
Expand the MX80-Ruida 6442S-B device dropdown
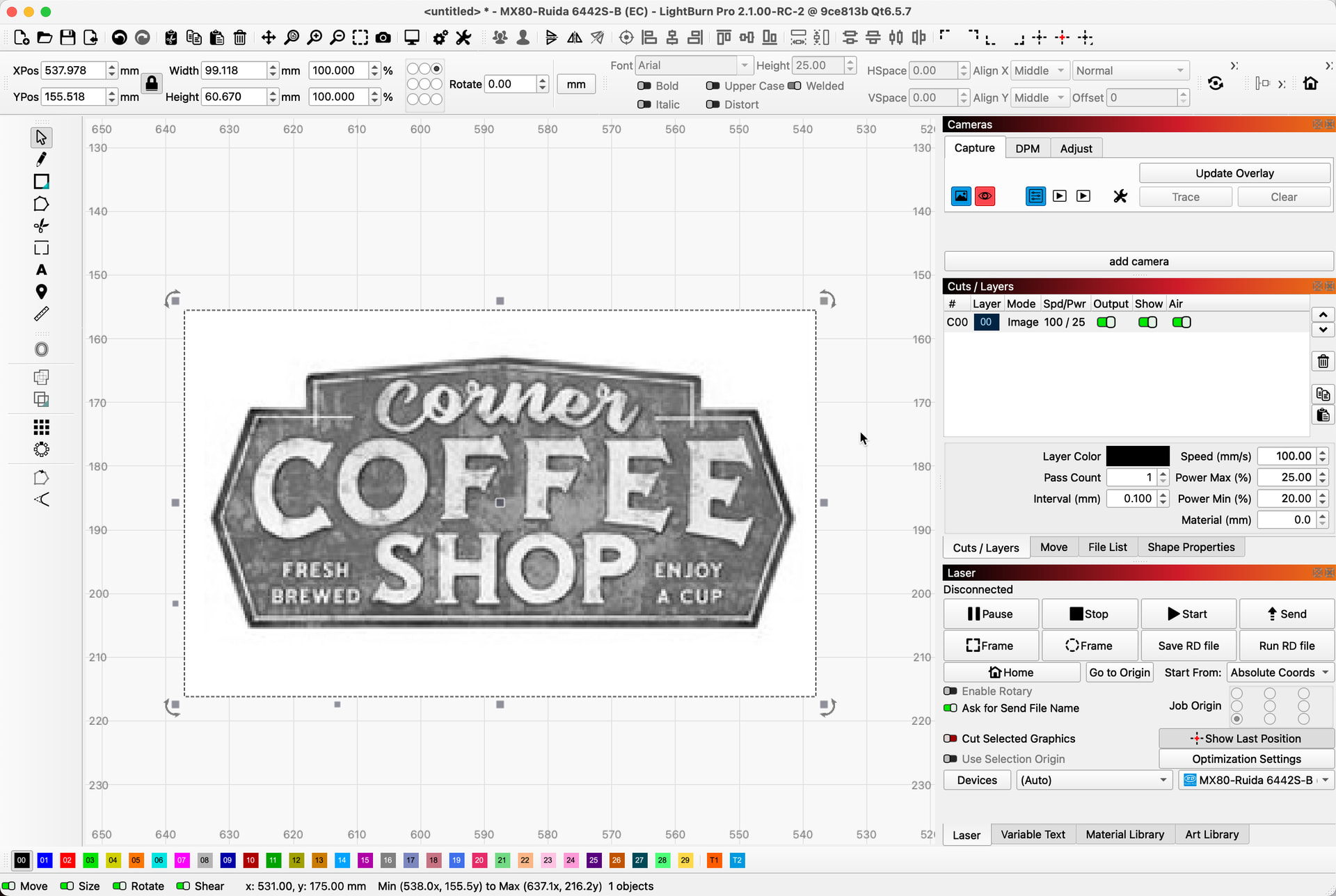coord(1256,781)
